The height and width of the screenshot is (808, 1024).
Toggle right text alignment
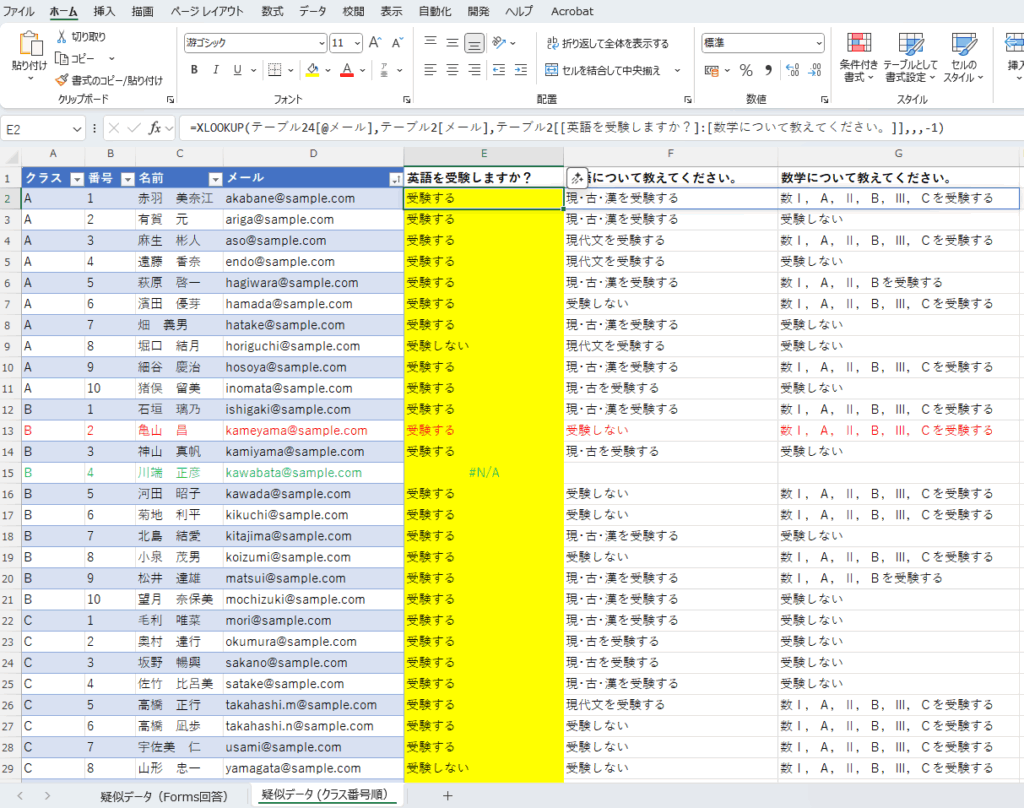[x=474, y=70]
